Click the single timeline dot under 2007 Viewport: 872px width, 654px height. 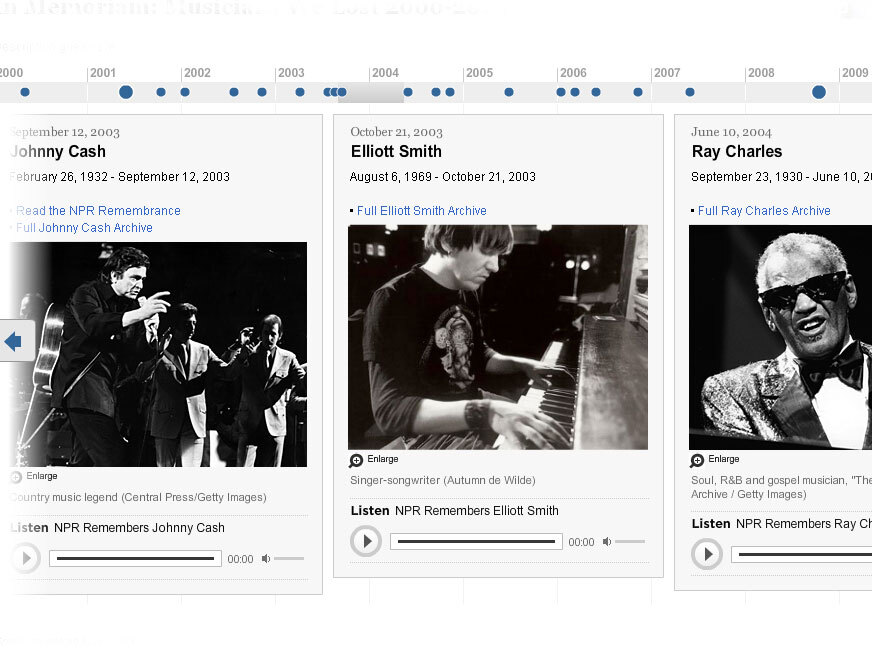[689, 92]
